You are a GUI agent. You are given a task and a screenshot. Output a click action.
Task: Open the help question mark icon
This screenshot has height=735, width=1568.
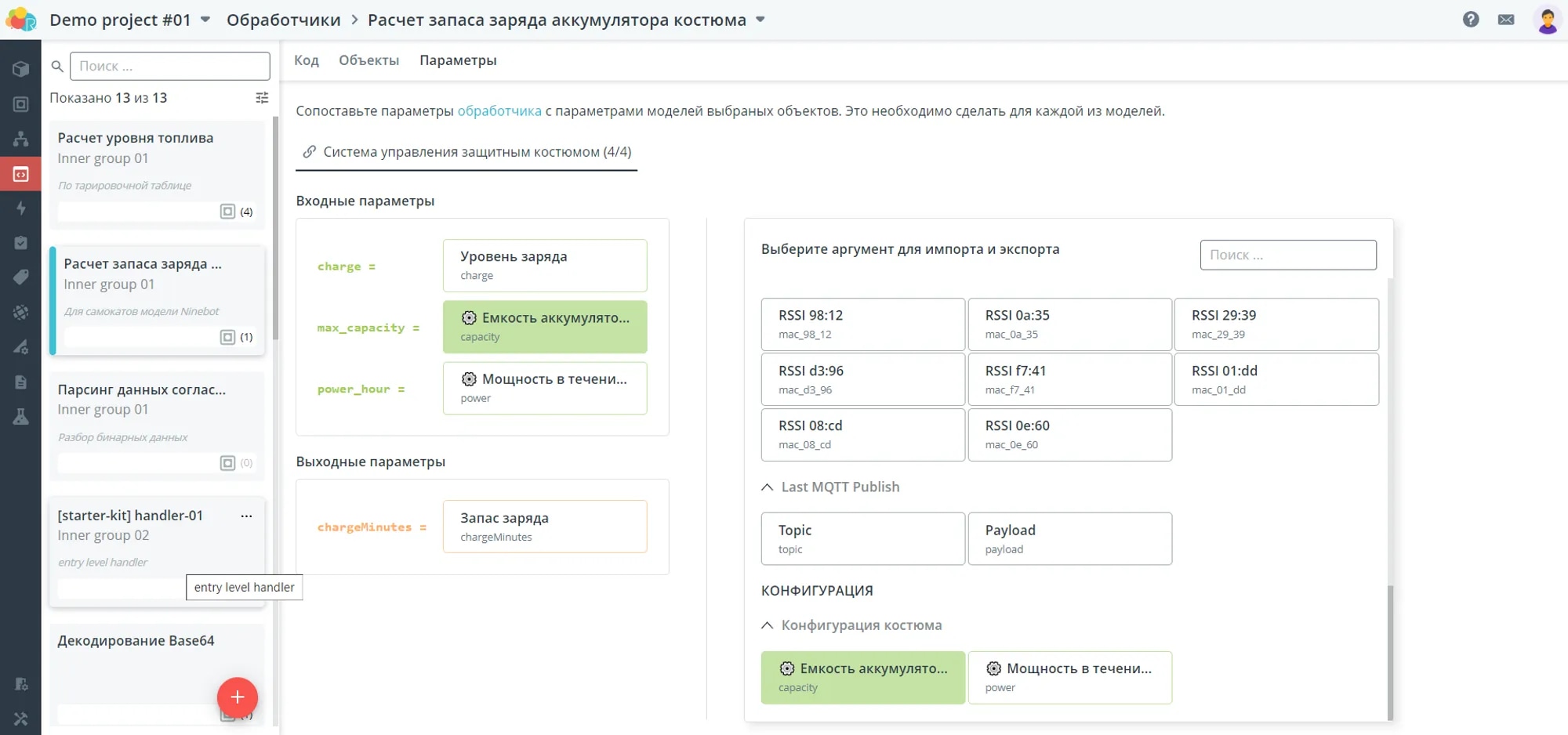click(1471, 20)
